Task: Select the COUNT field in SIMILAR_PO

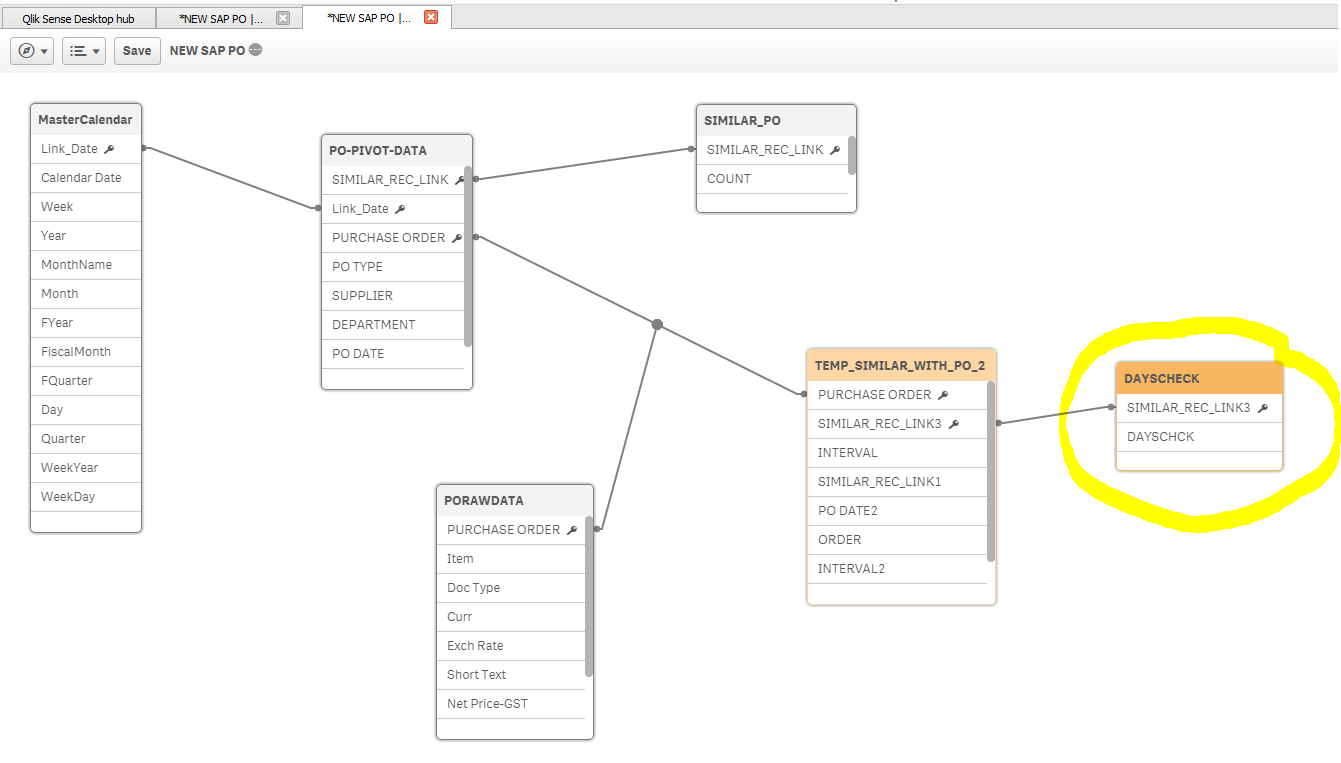Action: coord(772,179)
